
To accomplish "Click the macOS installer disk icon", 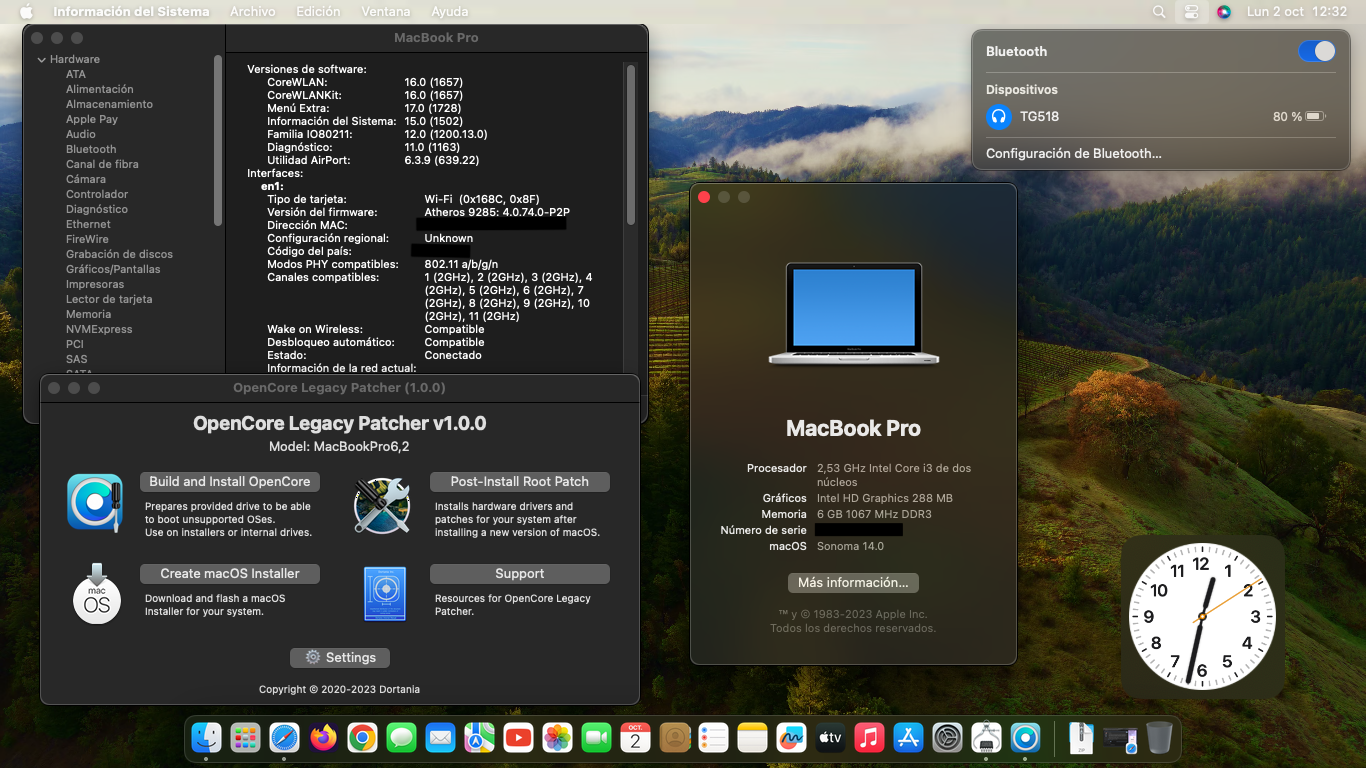I will [x=97, y=594].
